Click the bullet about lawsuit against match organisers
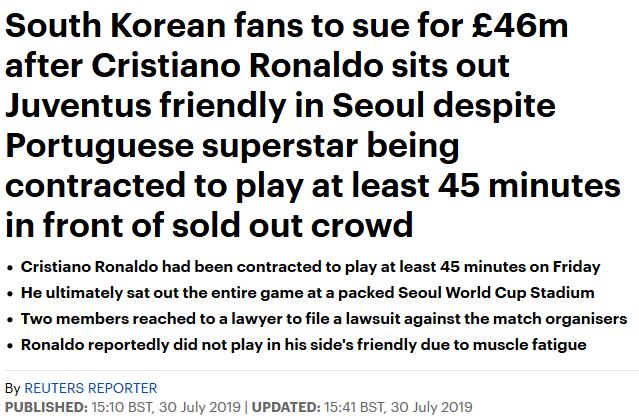The width and height of the screenshot is (639, 420). (x=324, y=319)
